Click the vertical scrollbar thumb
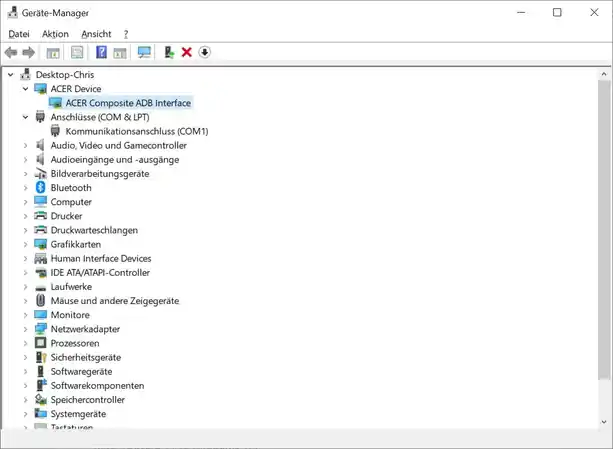 coord(604,229)
